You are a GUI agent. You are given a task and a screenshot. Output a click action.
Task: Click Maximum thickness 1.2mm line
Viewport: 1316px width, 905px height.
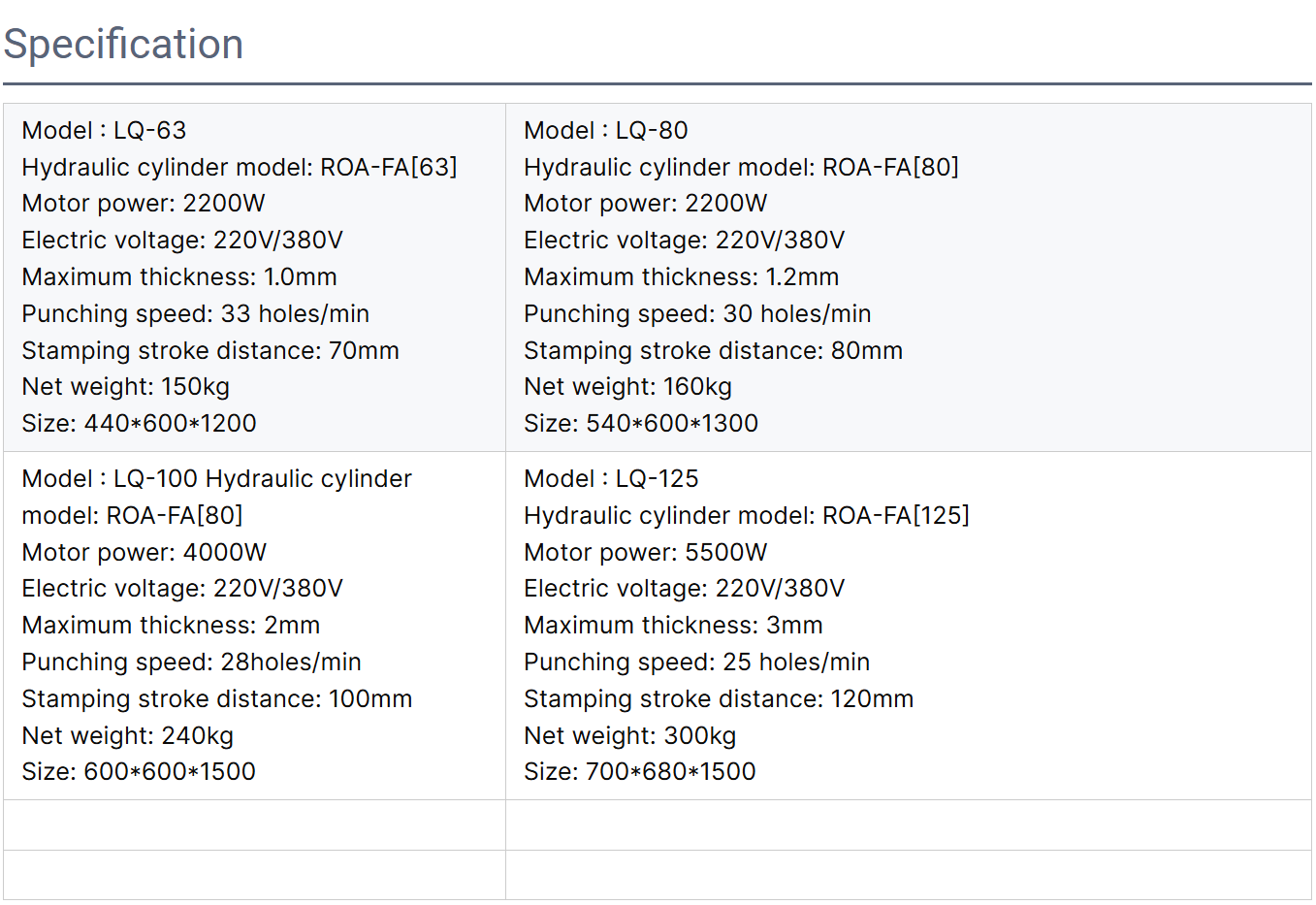681,277
